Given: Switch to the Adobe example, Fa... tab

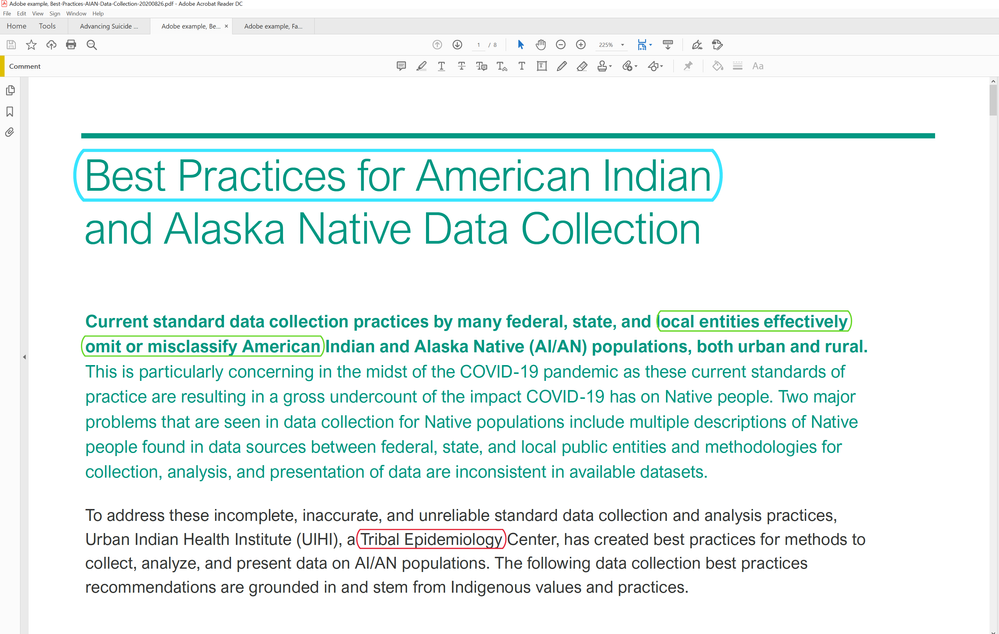Looking at the screenshot, I should [x=273, y=26].
